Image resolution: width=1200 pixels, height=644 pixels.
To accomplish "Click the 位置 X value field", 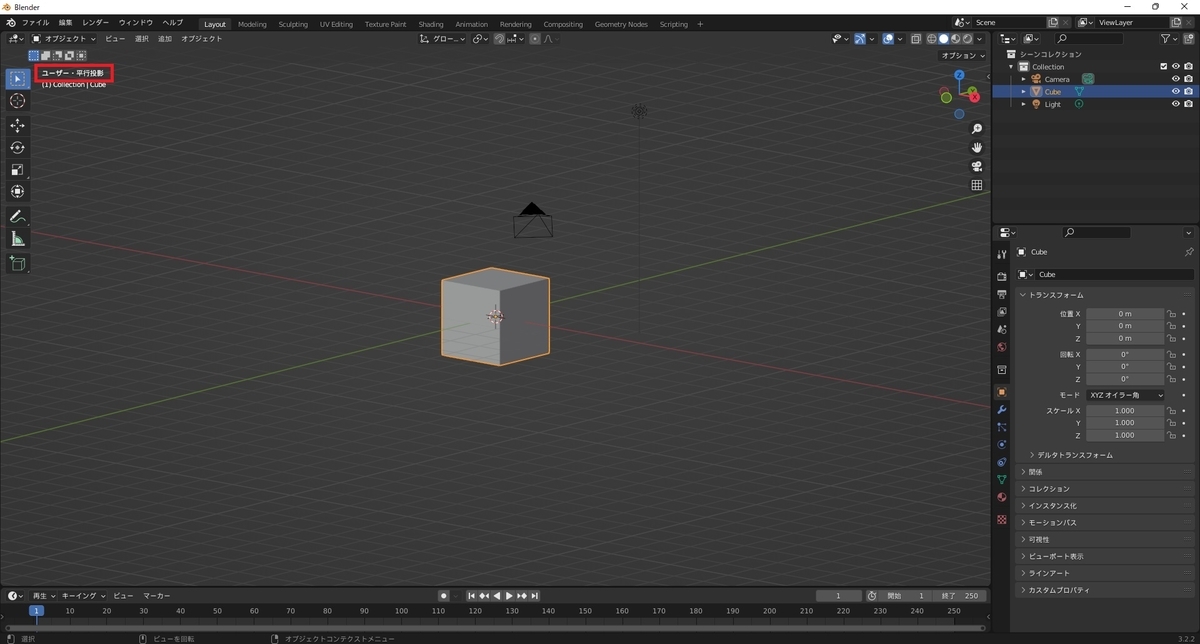I will click(x=1125, y=314).
